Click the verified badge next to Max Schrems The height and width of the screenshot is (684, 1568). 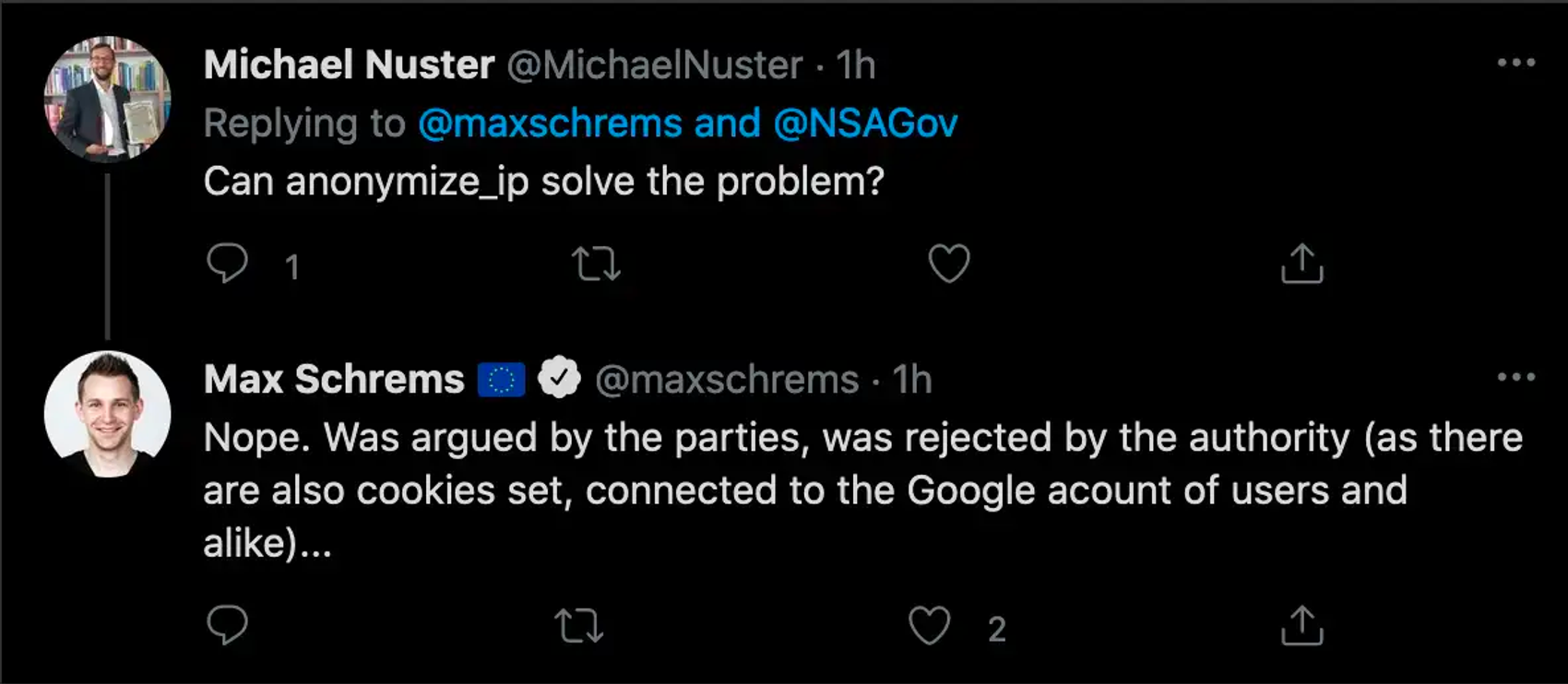(559, 378)
